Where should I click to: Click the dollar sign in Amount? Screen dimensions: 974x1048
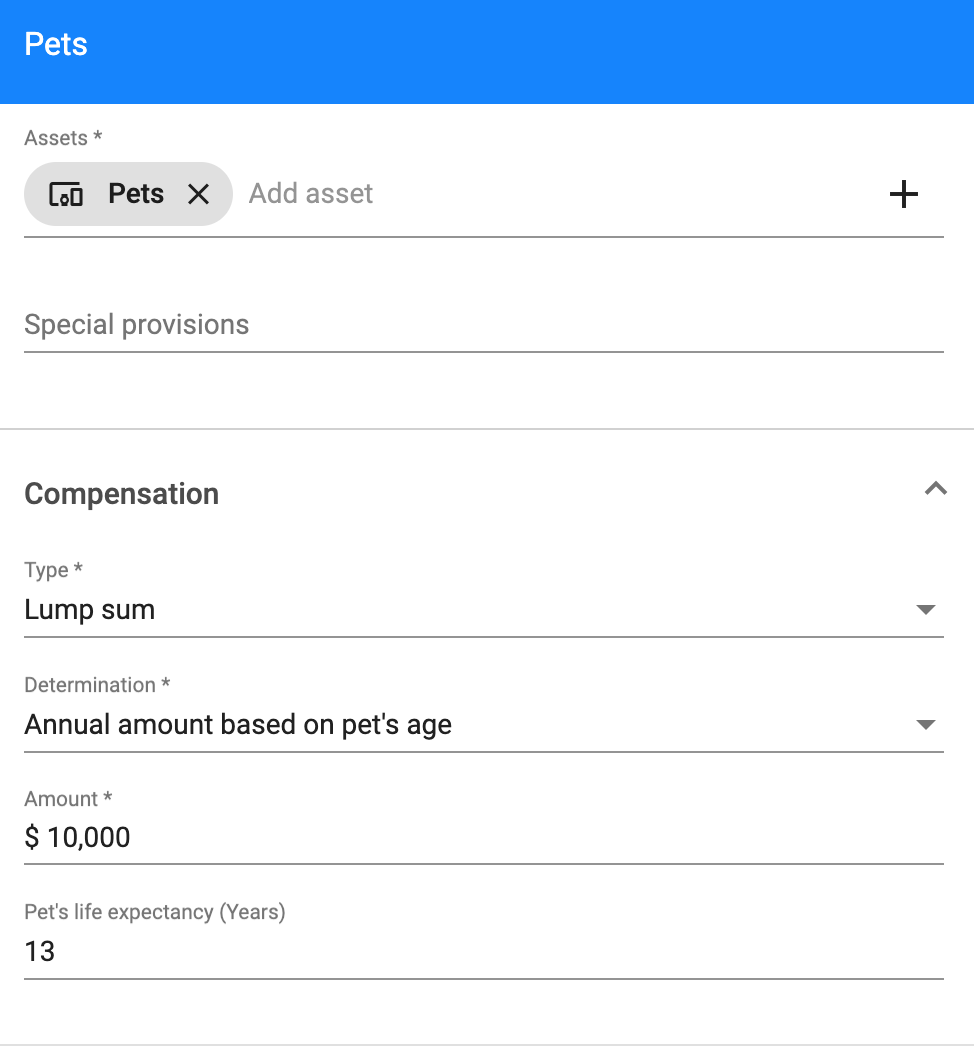pos(31,837)
